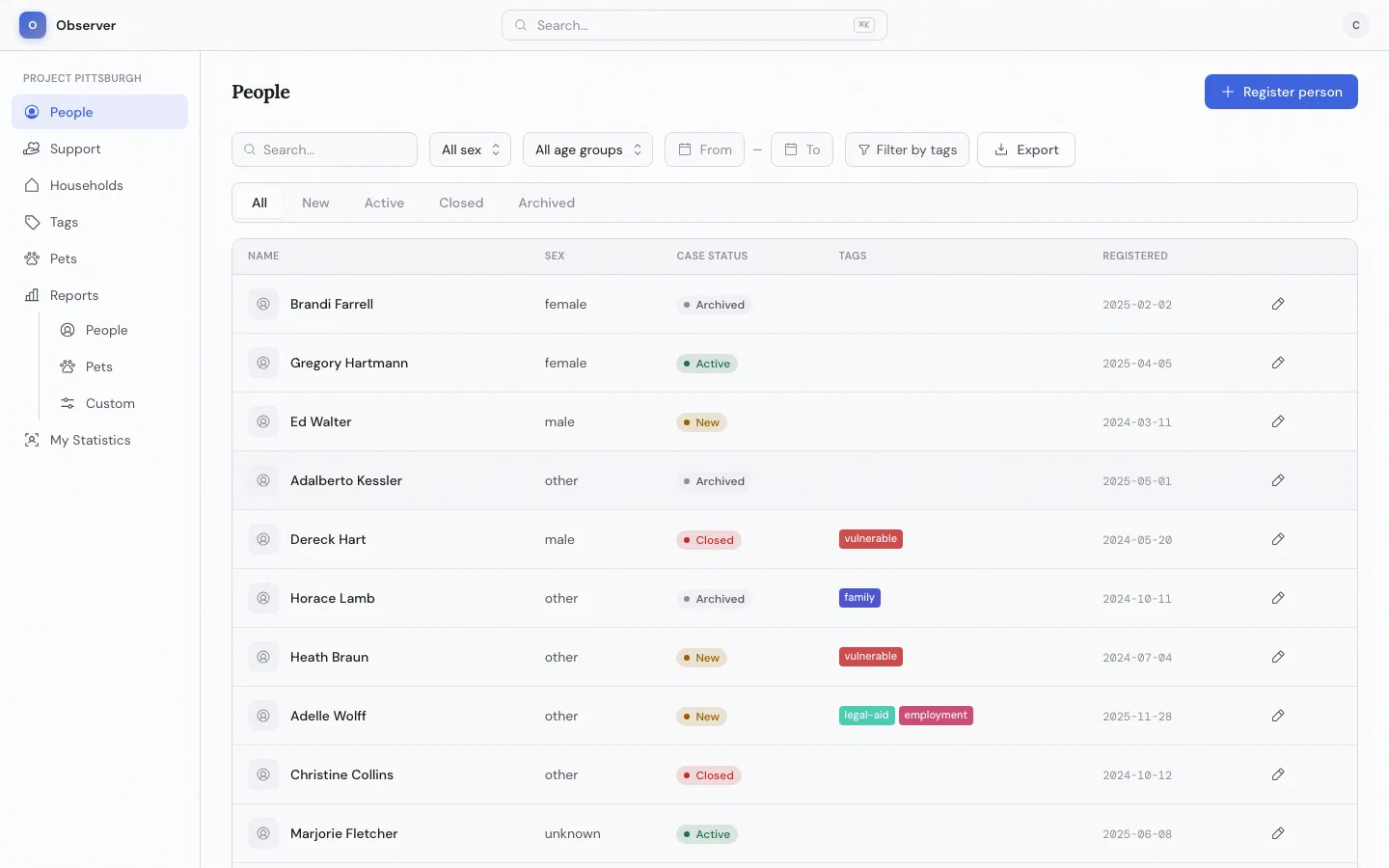Open My Statistics in the sidebar

point(99,440)
